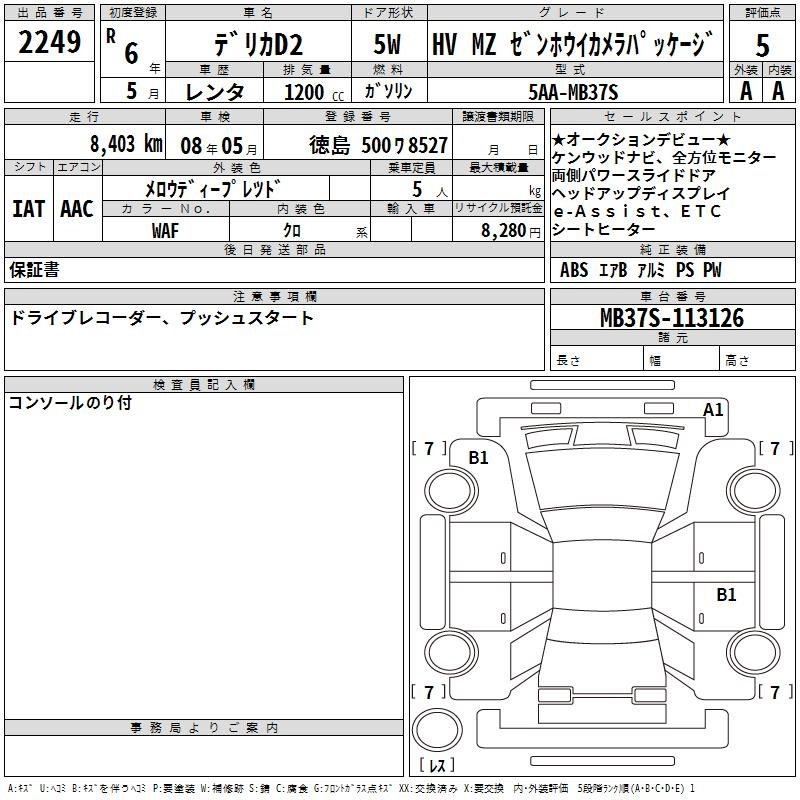
Task: Click the B1 mark near the front-left fender
Action: point(478,458)
